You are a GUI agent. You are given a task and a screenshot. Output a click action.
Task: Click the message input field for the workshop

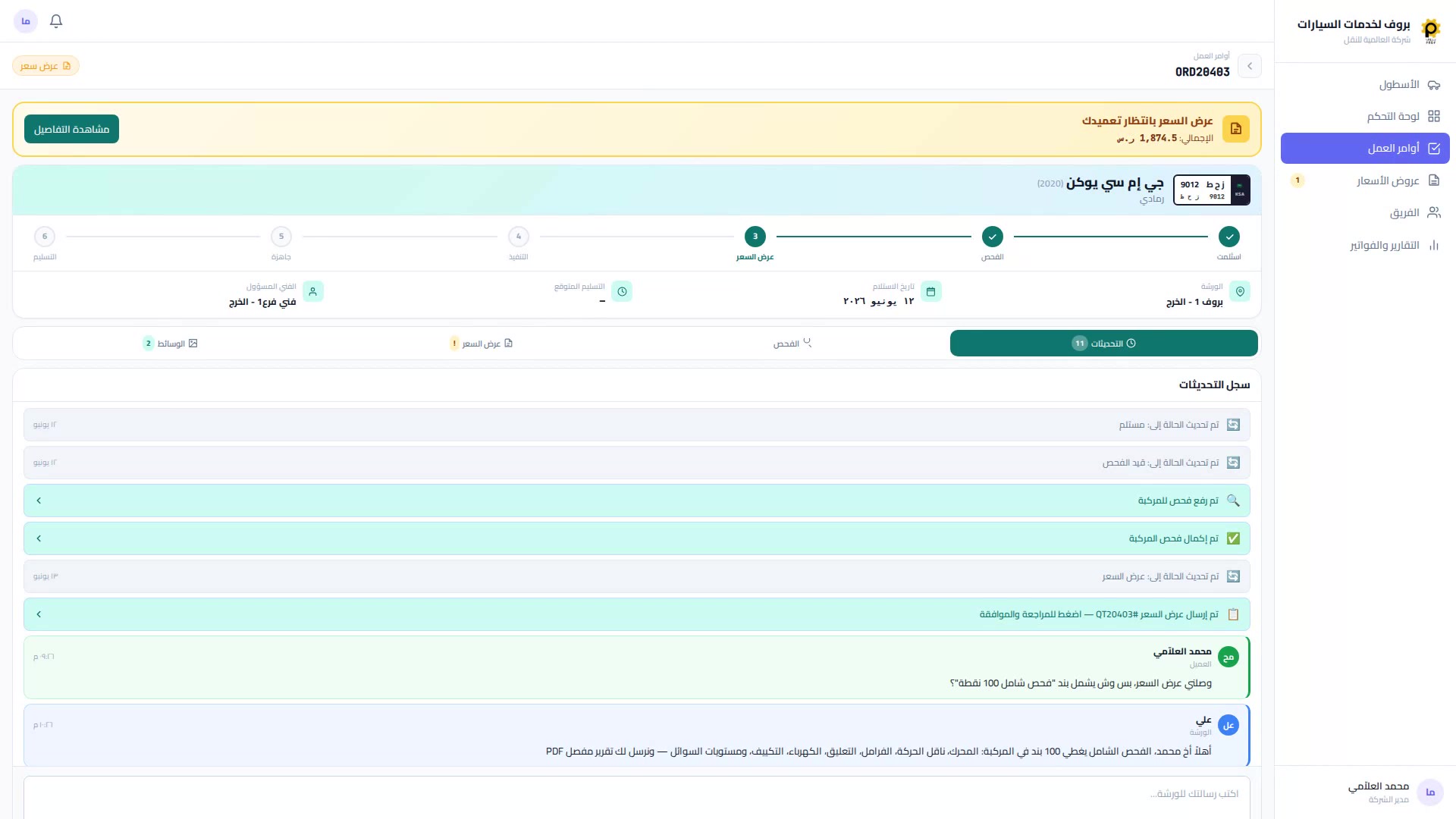[x=637, y=796]
